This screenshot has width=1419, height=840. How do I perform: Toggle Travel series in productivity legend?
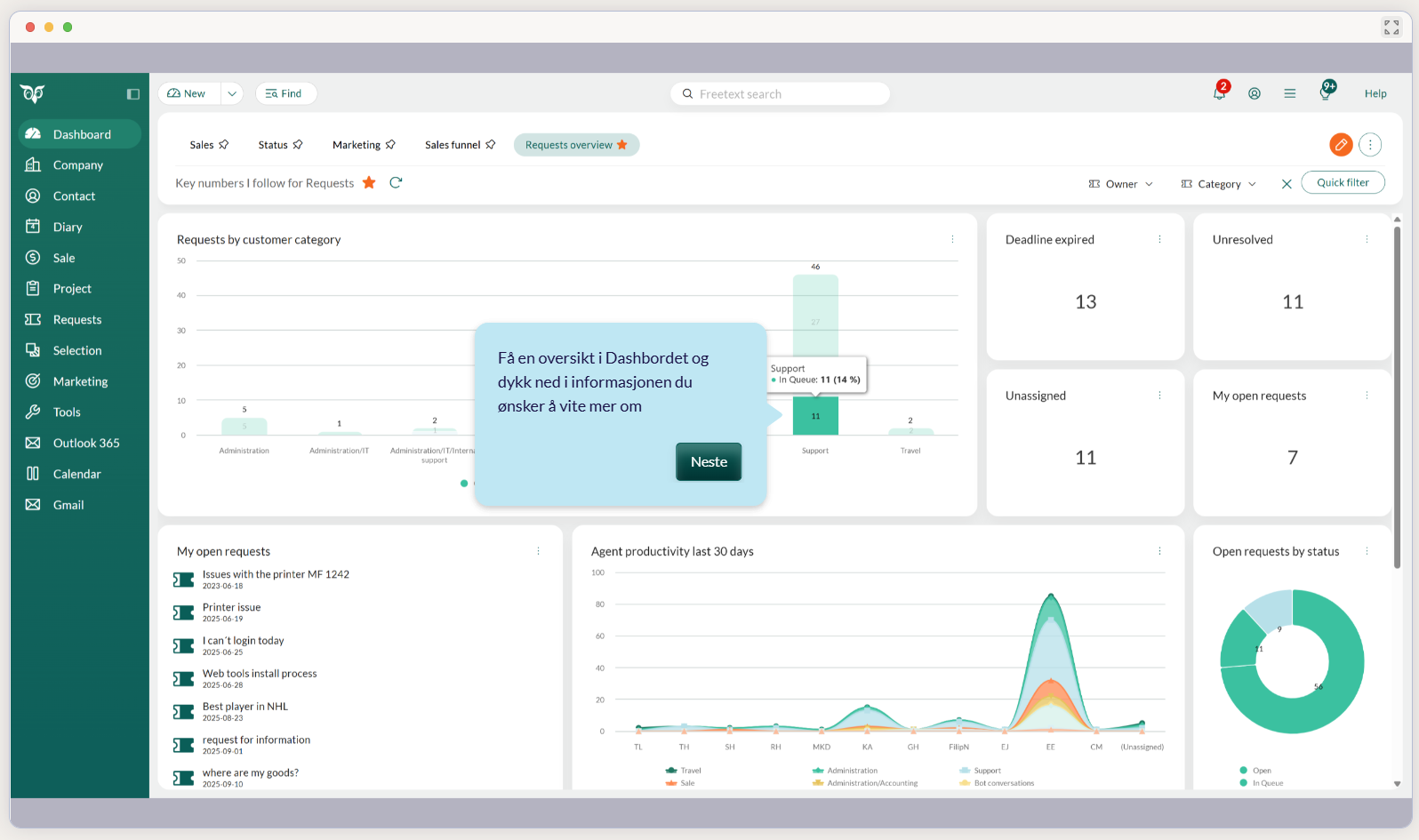click(x=683, y=771)
